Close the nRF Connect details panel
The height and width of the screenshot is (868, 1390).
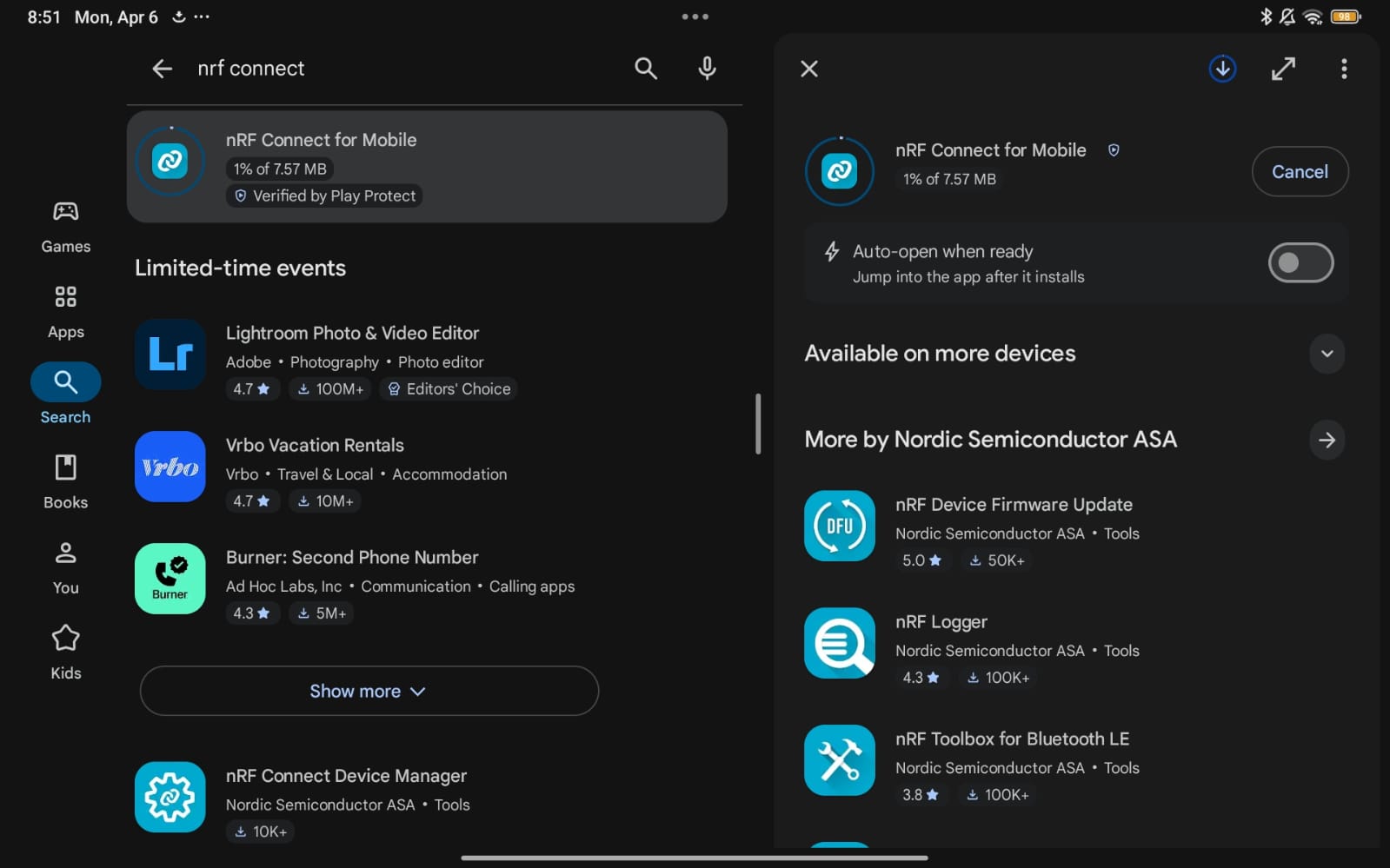tap(809, 69)
